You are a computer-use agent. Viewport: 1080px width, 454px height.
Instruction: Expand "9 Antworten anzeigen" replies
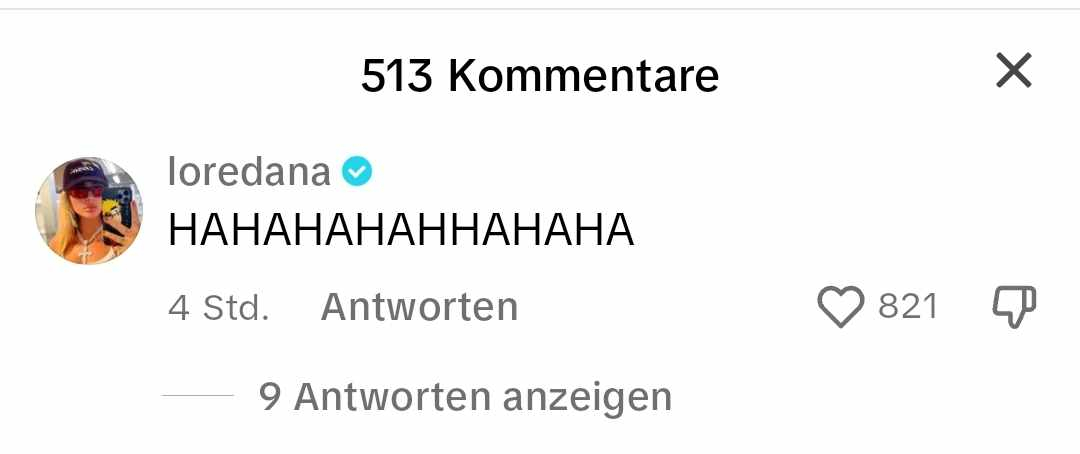click(465, 397)
